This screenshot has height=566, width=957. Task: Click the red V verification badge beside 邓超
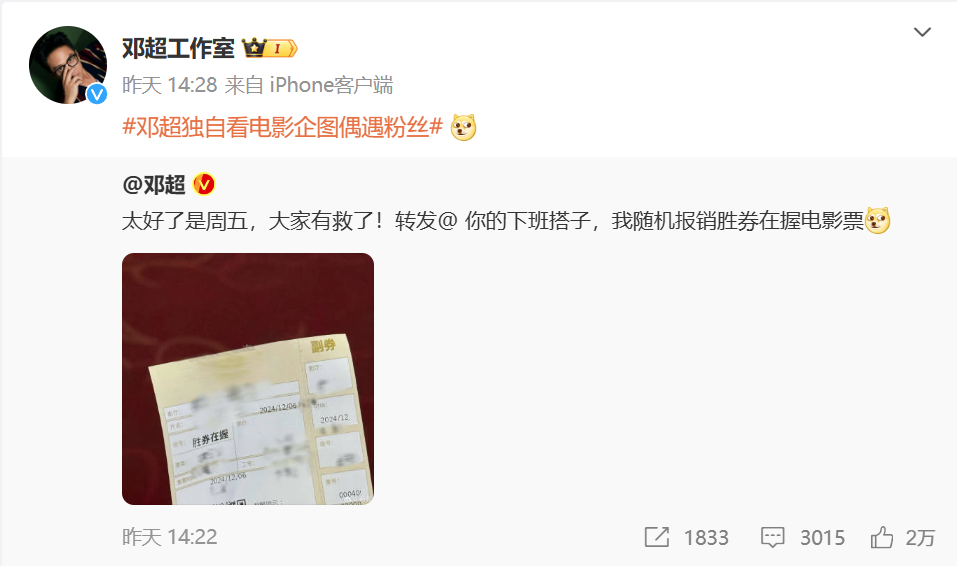pyautogui.click(x=204, y=184)
